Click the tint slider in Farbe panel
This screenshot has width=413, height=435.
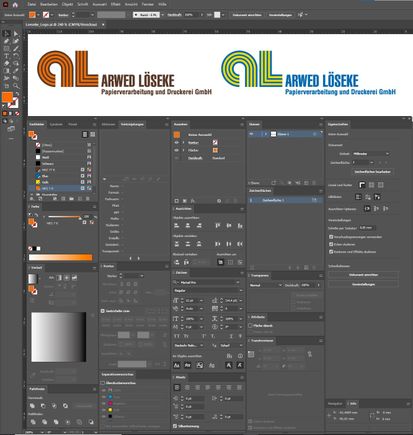(x=64, y=217)
